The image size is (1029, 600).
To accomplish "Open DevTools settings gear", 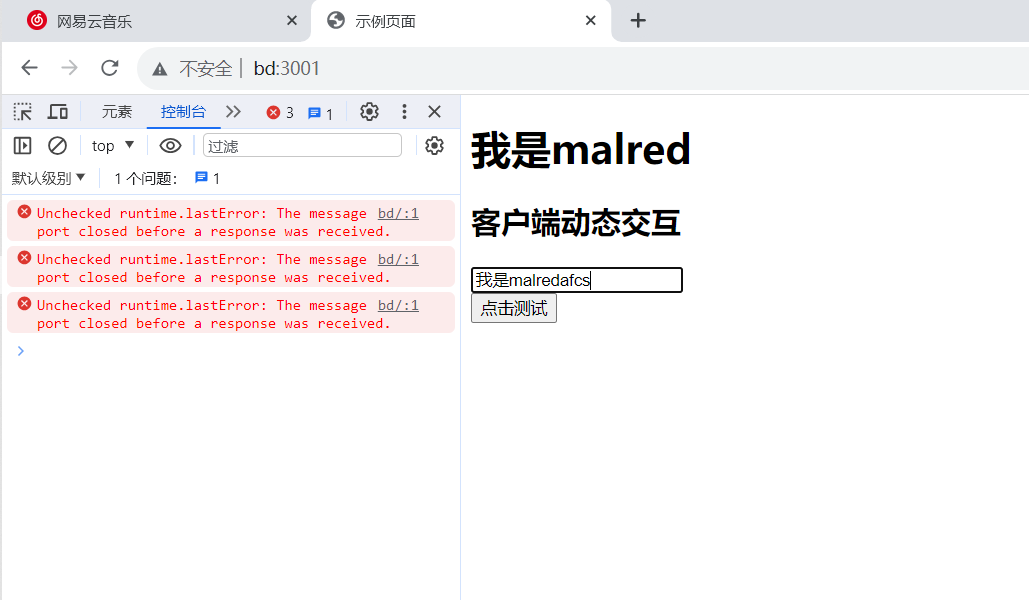I will tap(369, 112).
